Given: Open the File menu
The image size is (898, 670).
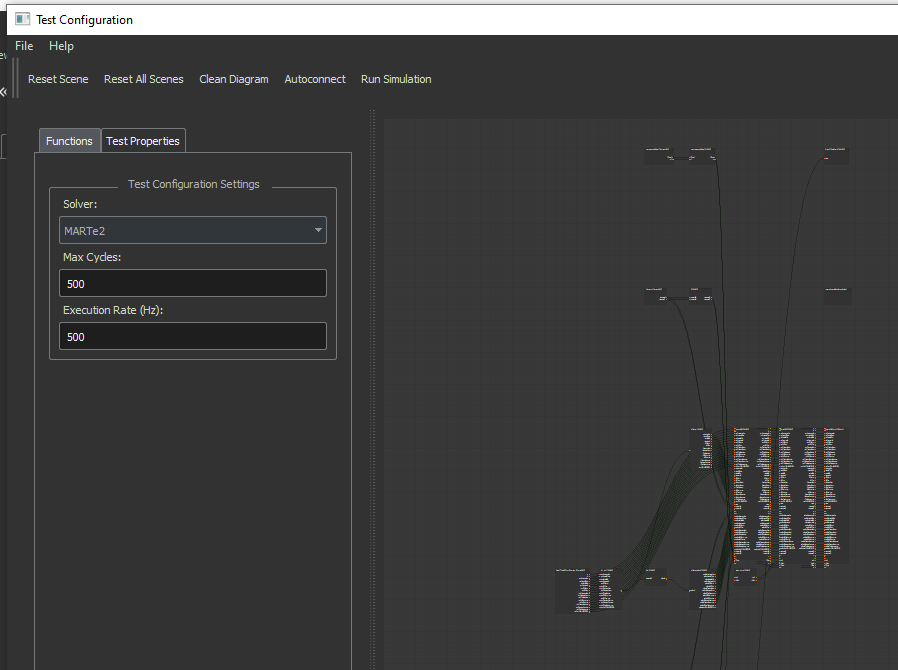Looking at the screenshot, I should (x=23, y=46).
